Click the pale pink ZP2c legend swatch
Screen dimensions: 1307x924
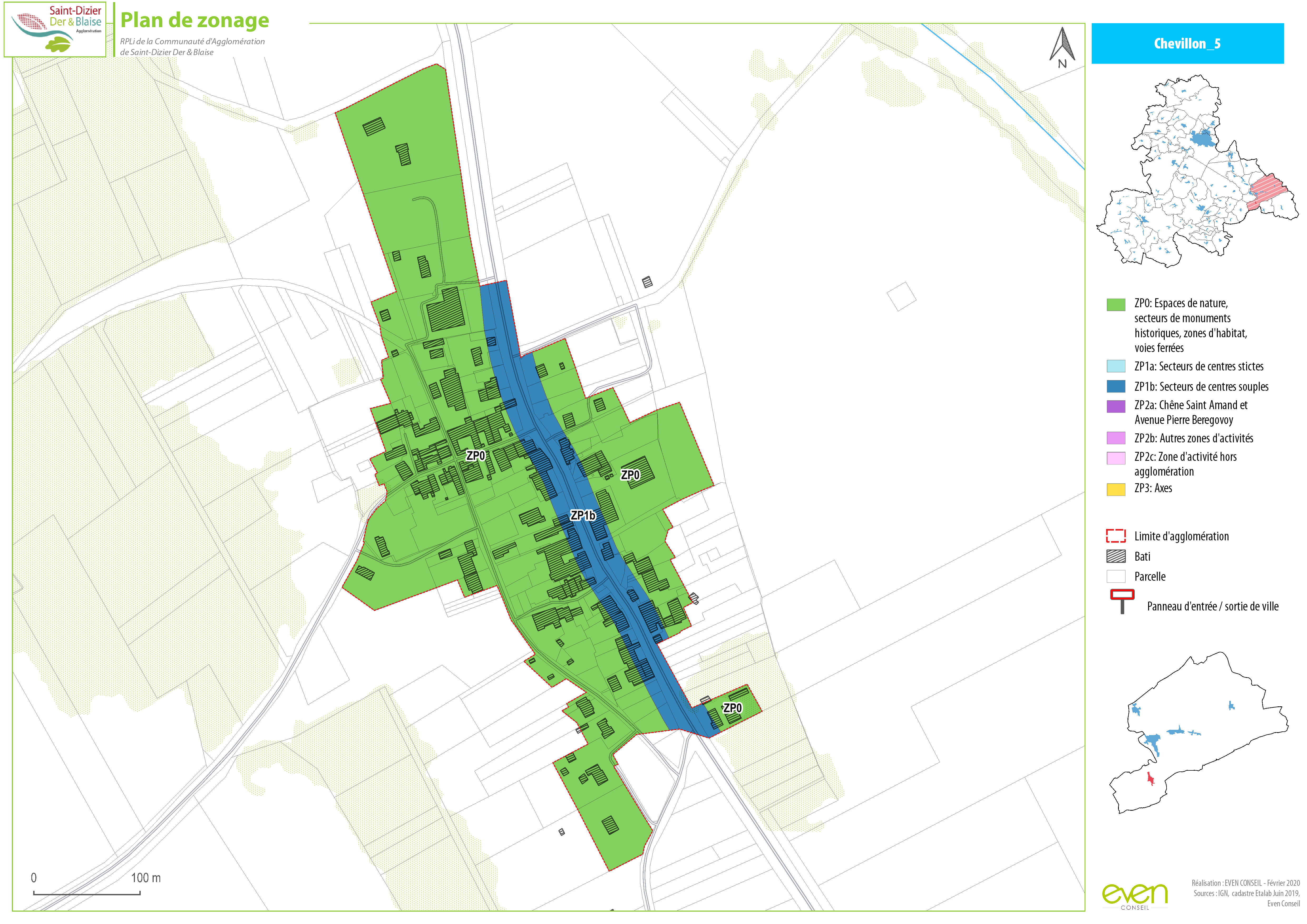click(x=1116, y=458)
